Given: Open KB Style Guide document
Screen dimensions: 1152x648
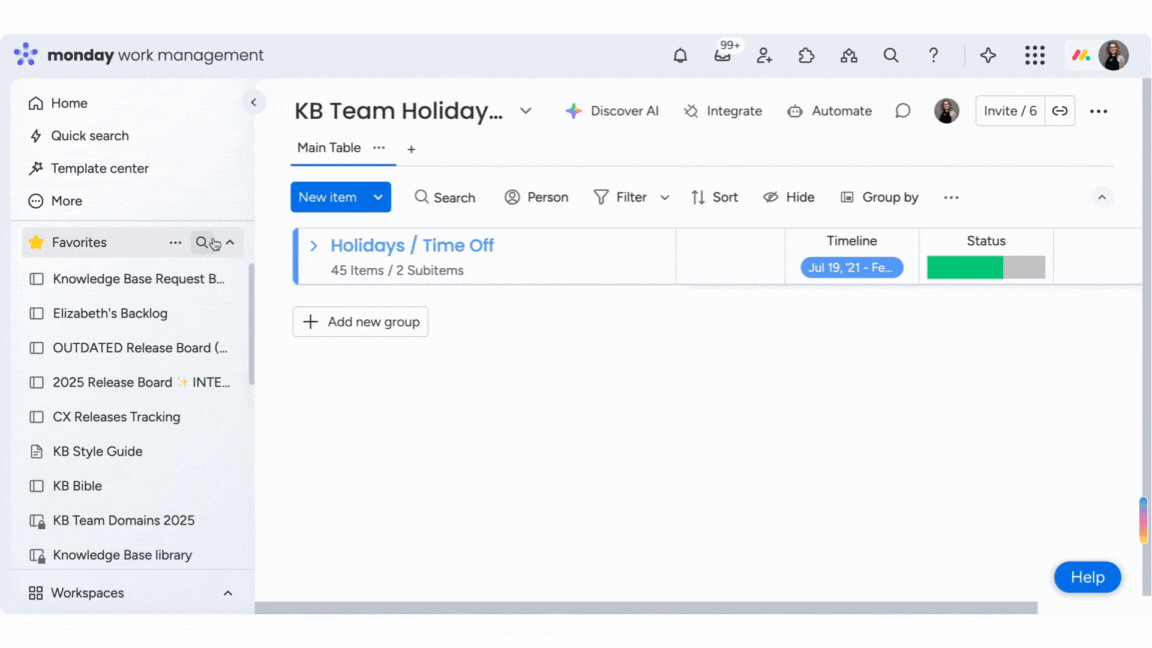Looking at the screenshot, I should 98,452.
